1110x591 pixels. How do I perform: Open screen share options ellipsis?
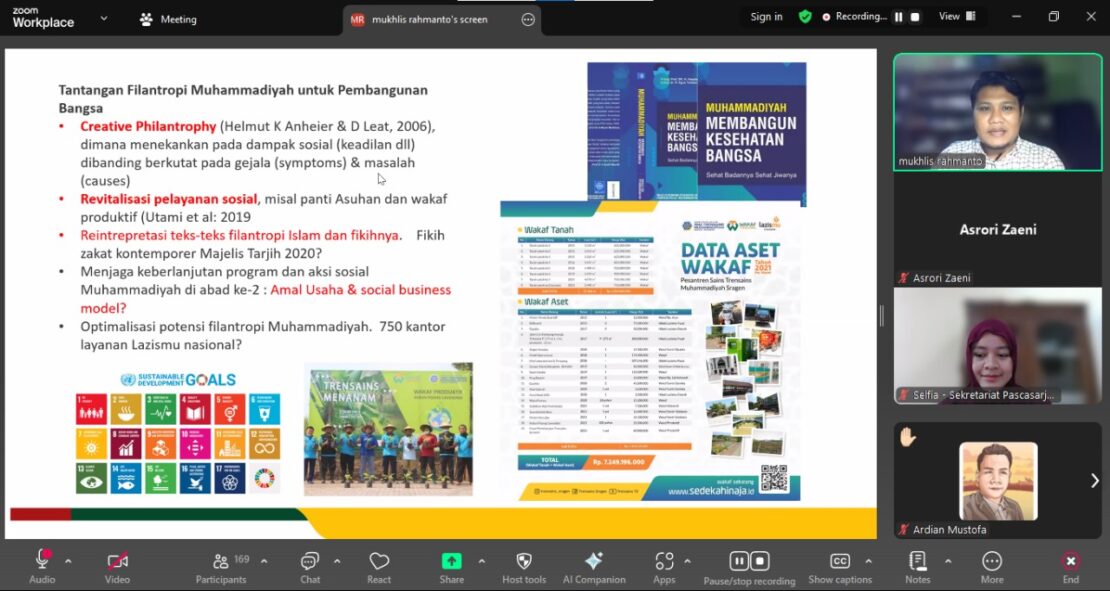click(528, 20)
